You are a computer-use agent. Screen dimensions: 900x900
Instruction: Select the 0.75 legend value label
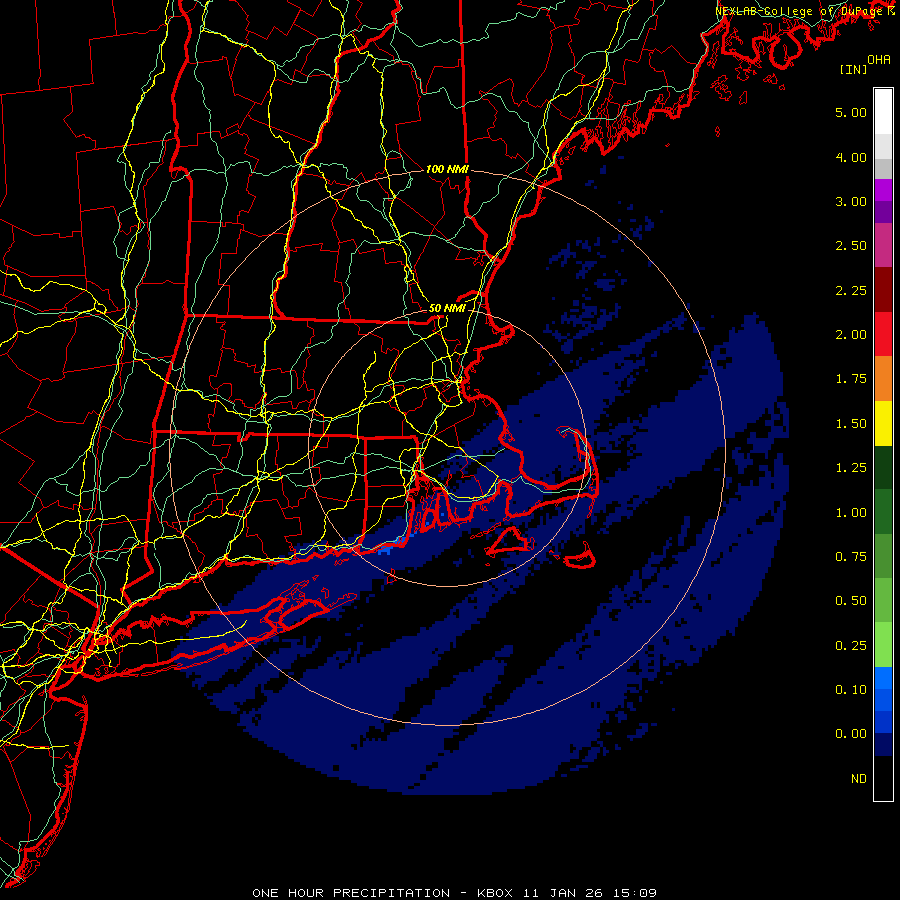coord(851,557)
